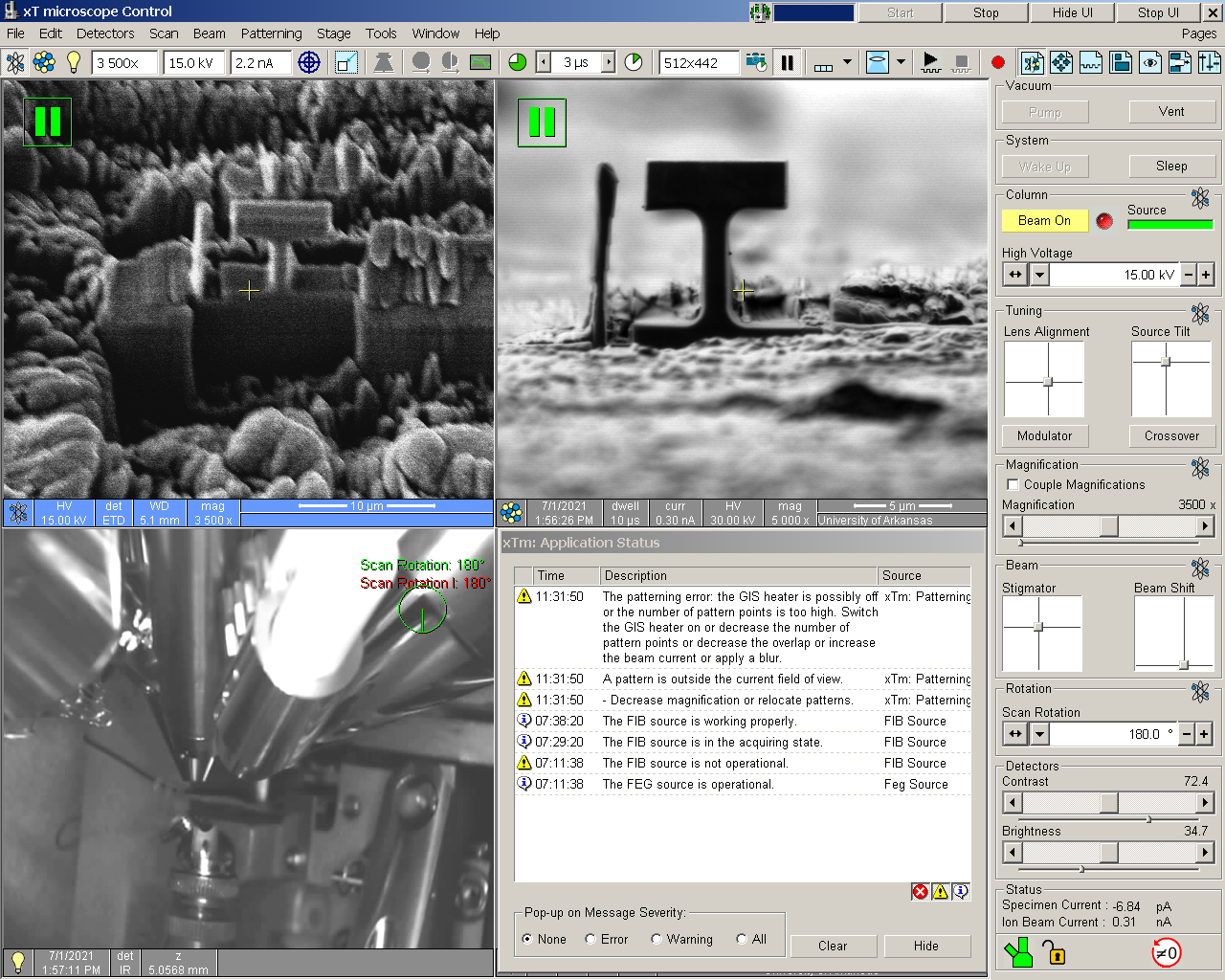Click the yellow unlocked padlock status icon
Screen dimensions: 1225x980
(1054, 953)
